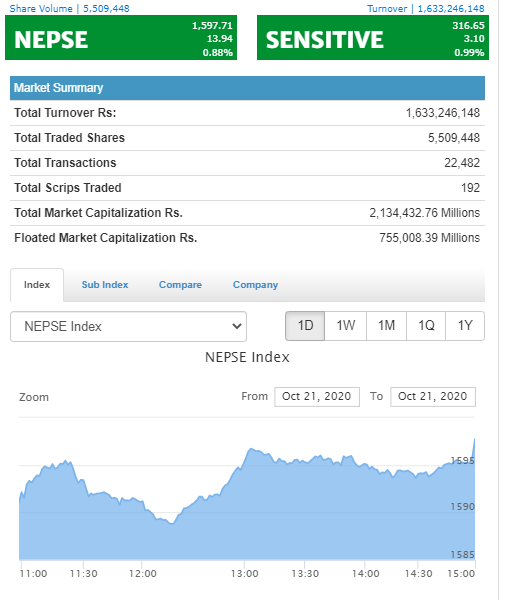The height and width of the screenshot is (600, 507).
Task: Click the 13:30 time axis label
Action: (305, 574)
